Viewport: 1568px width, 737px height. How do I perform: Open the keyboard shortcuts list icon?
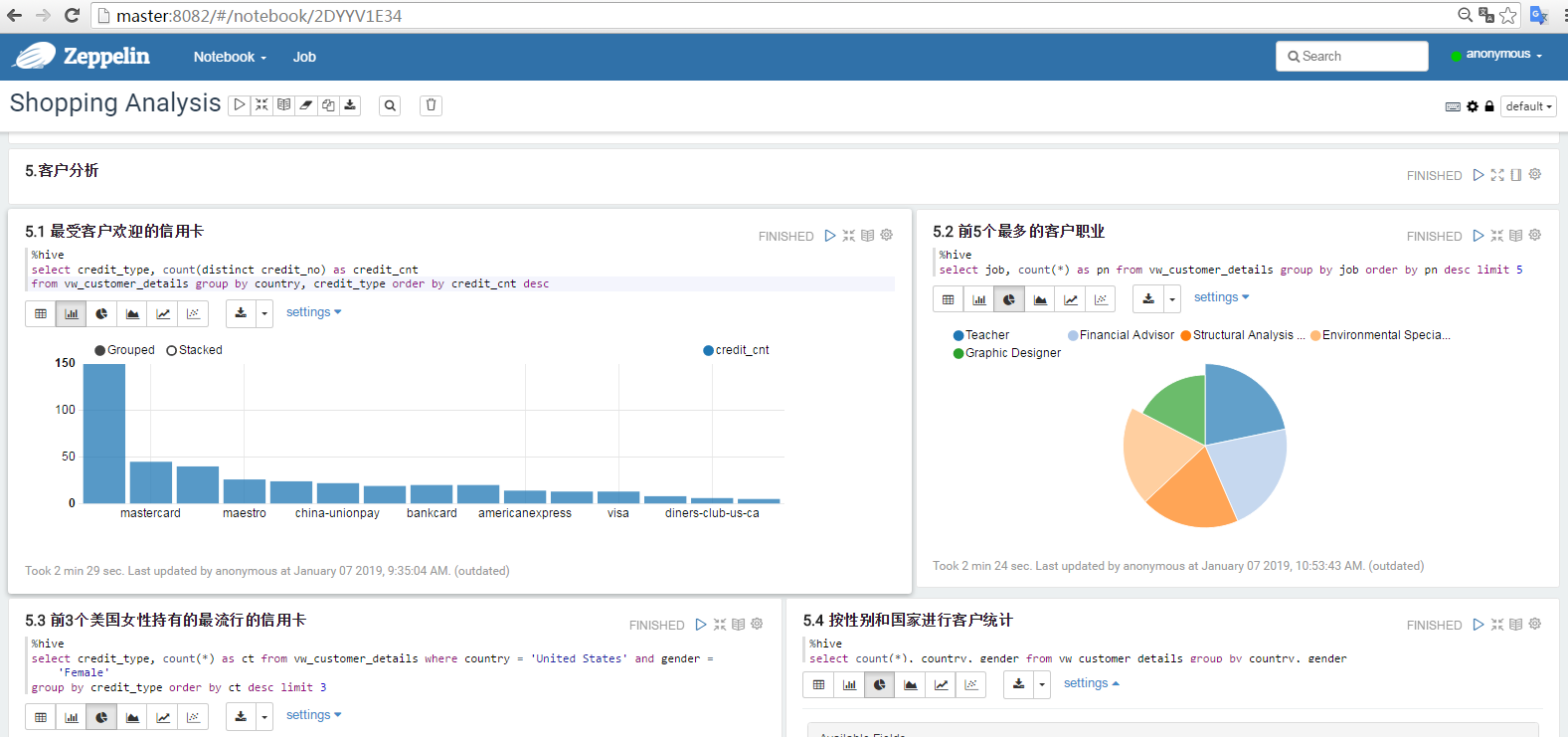click(1453, 106)
